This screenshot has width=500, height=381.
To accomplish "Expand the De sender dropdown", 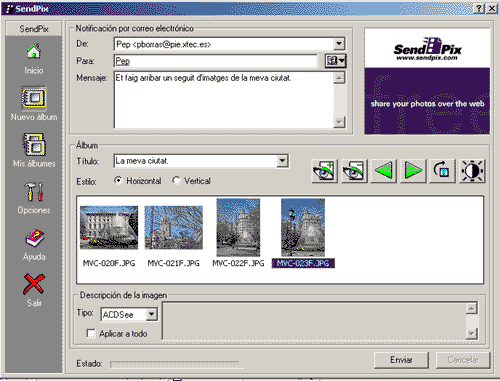I will [x=339, y=44].
